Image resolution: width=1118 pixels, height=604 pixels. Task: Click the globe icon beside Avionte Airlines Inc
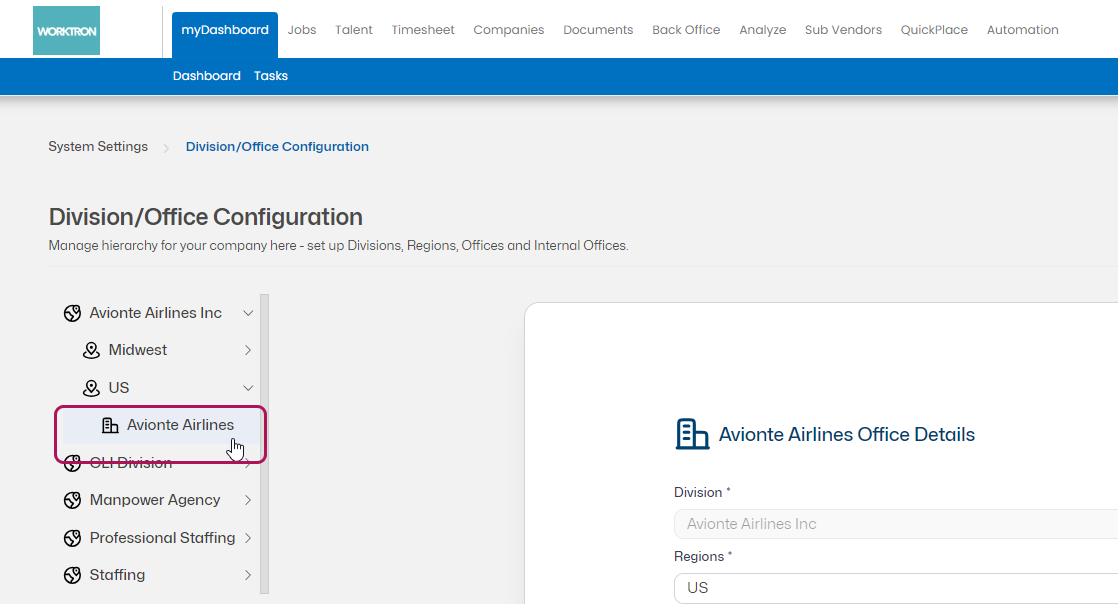(x=72, y=313)
